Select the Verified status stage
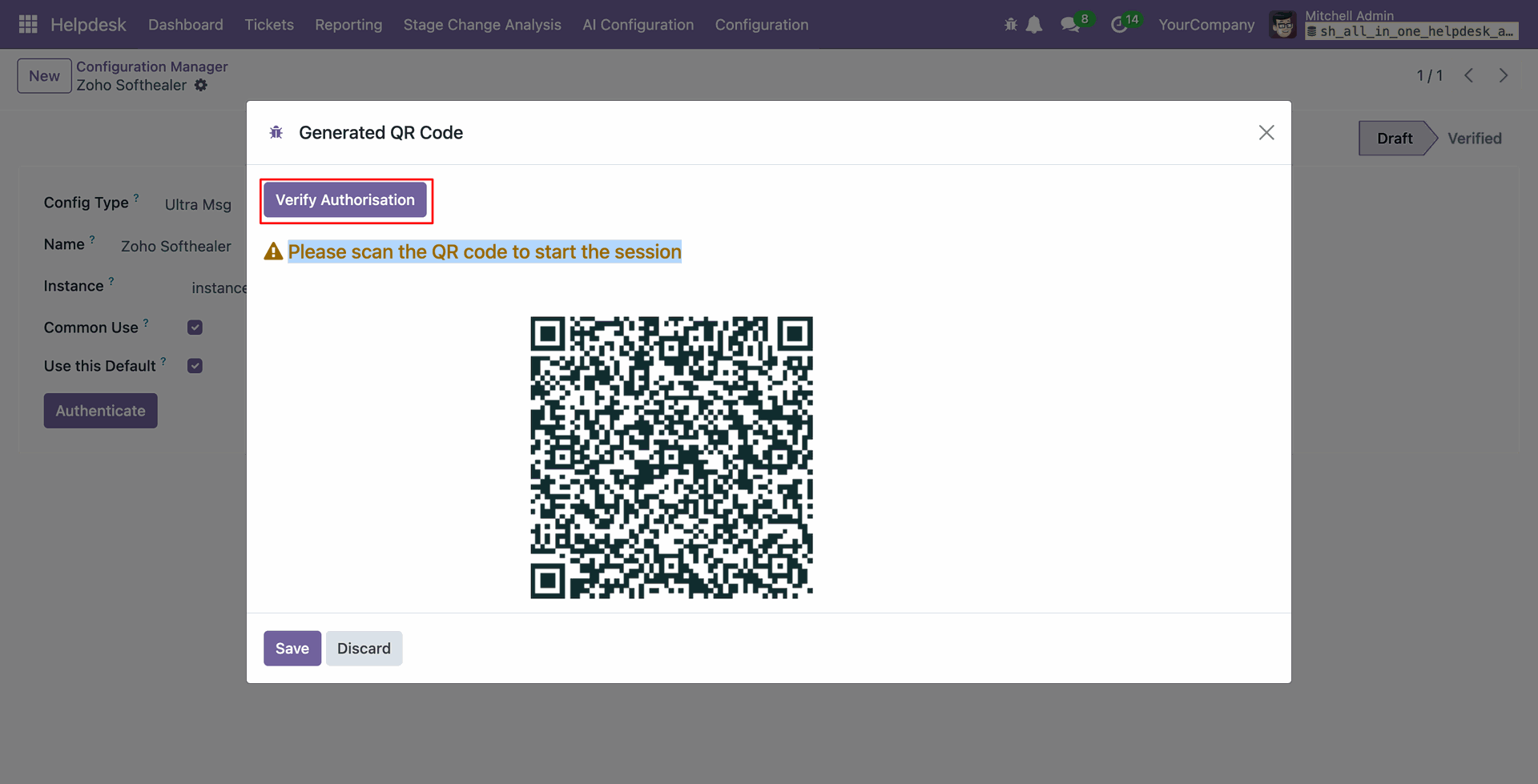The height and width of the screenshot is (784, 1538). point(1474,139)
